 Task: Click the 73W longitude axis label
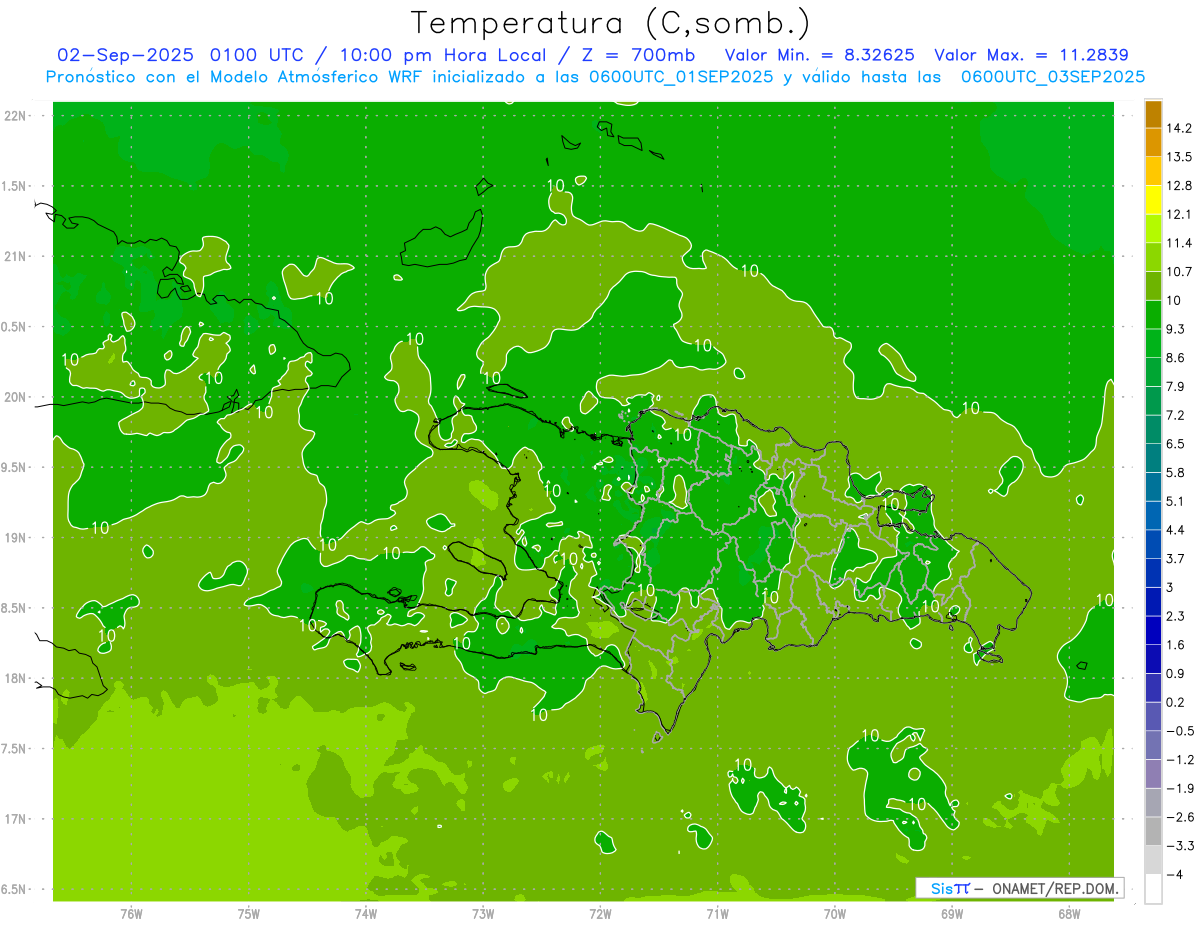483,914
